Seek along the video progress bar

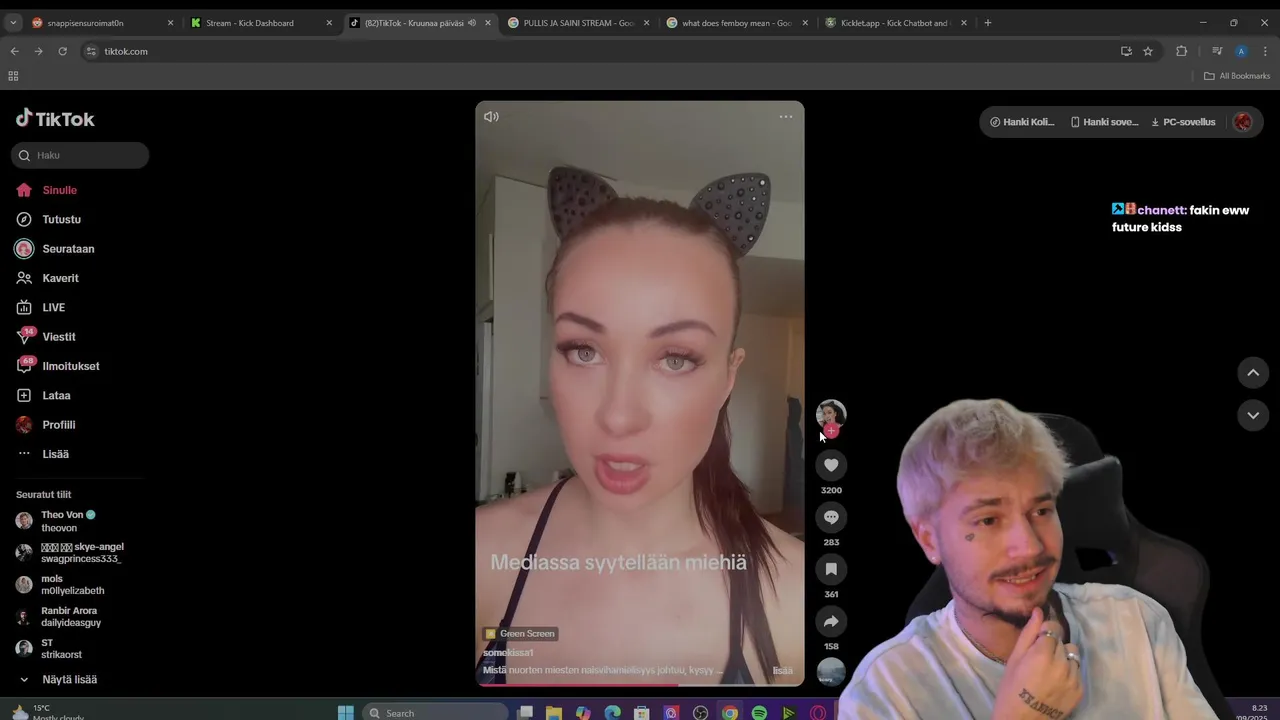click(640, 684)
